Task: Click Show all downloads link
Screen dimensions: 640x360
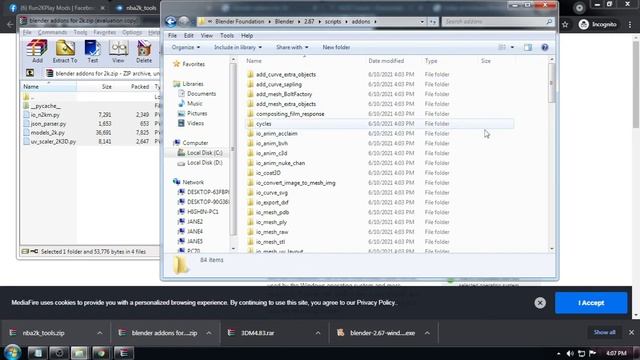Action: click(x=604, y=332)
